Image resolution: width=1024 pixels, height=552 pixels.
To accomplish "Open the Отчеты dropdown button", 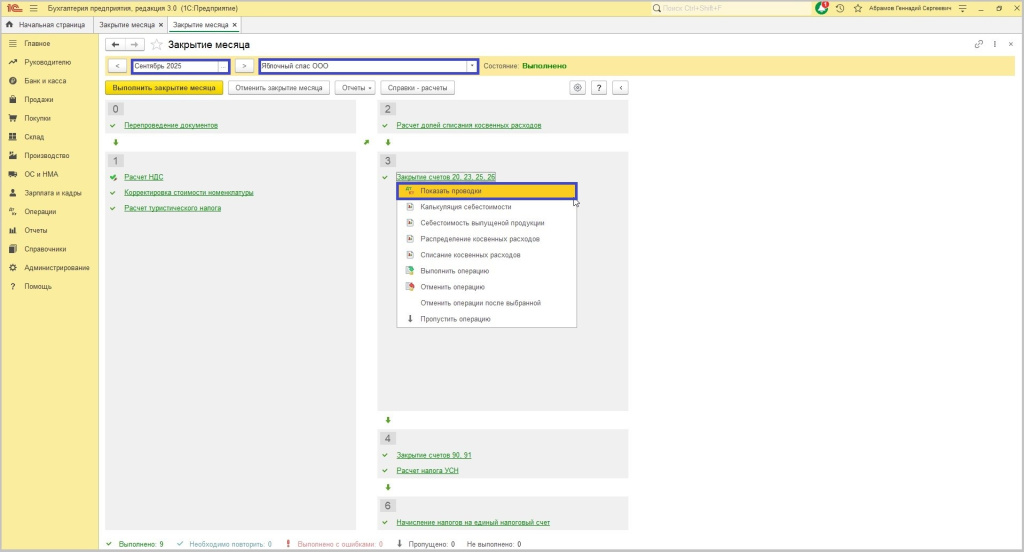I will (356, 88).
